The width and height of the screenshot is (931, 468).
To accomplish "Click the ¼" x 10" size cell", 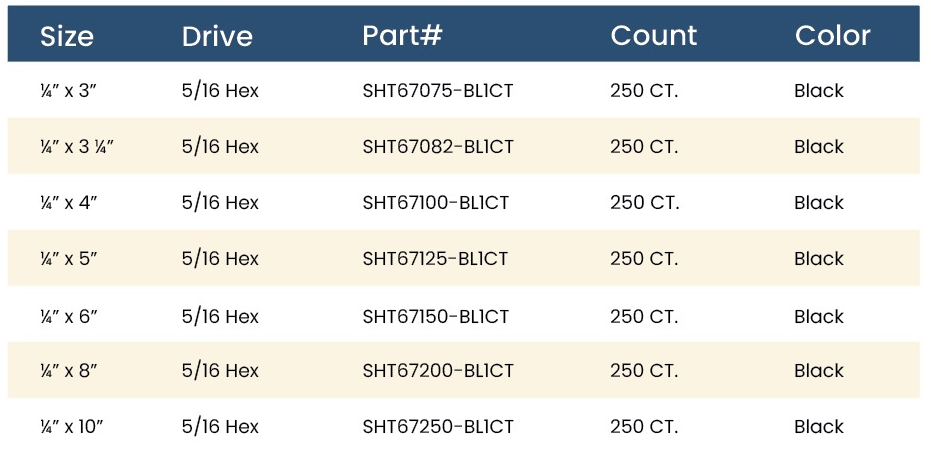I will 71,426.
